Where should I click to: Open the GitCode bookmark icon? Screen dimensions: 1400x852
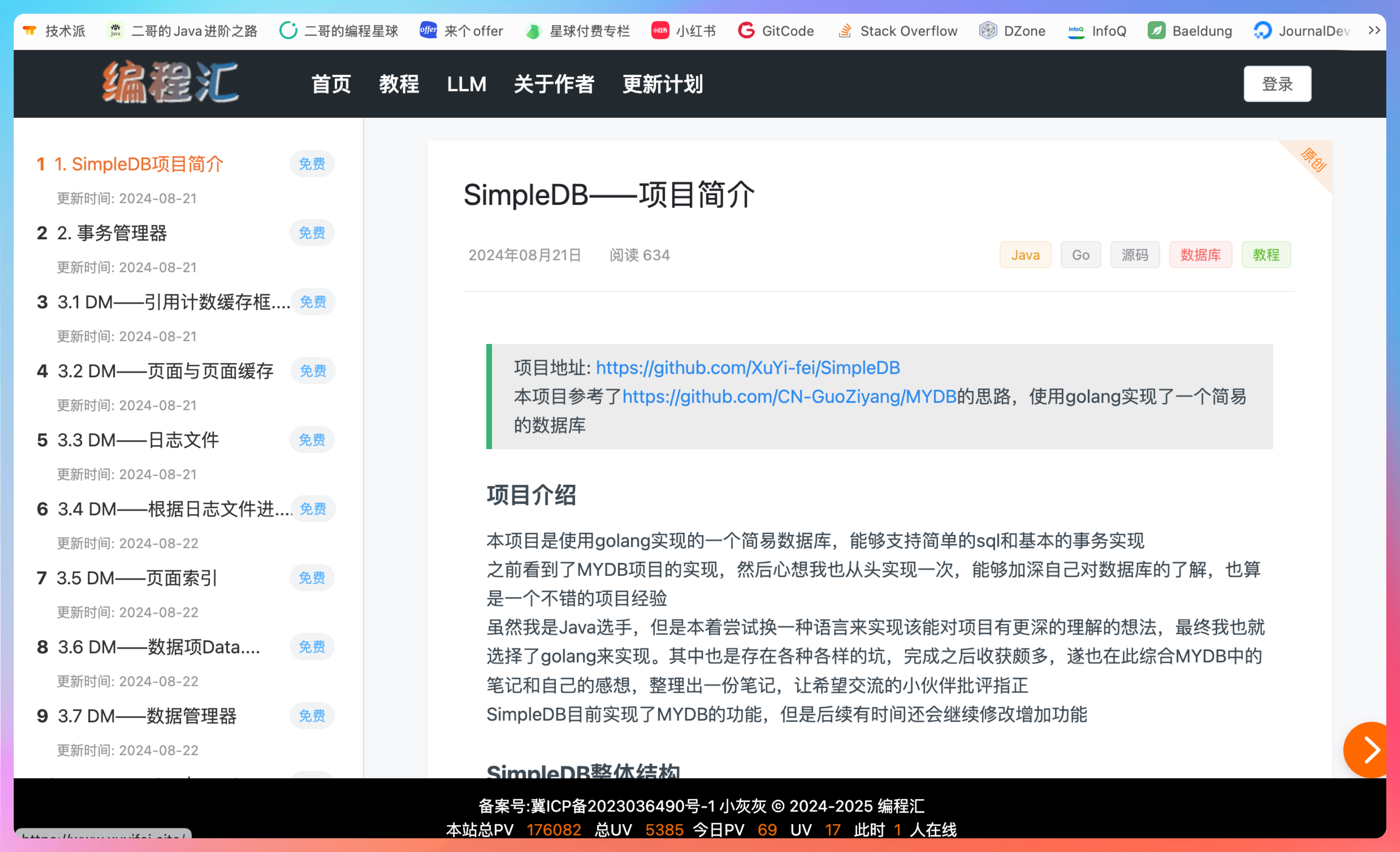pyautogui.click(x=746, y=31)
